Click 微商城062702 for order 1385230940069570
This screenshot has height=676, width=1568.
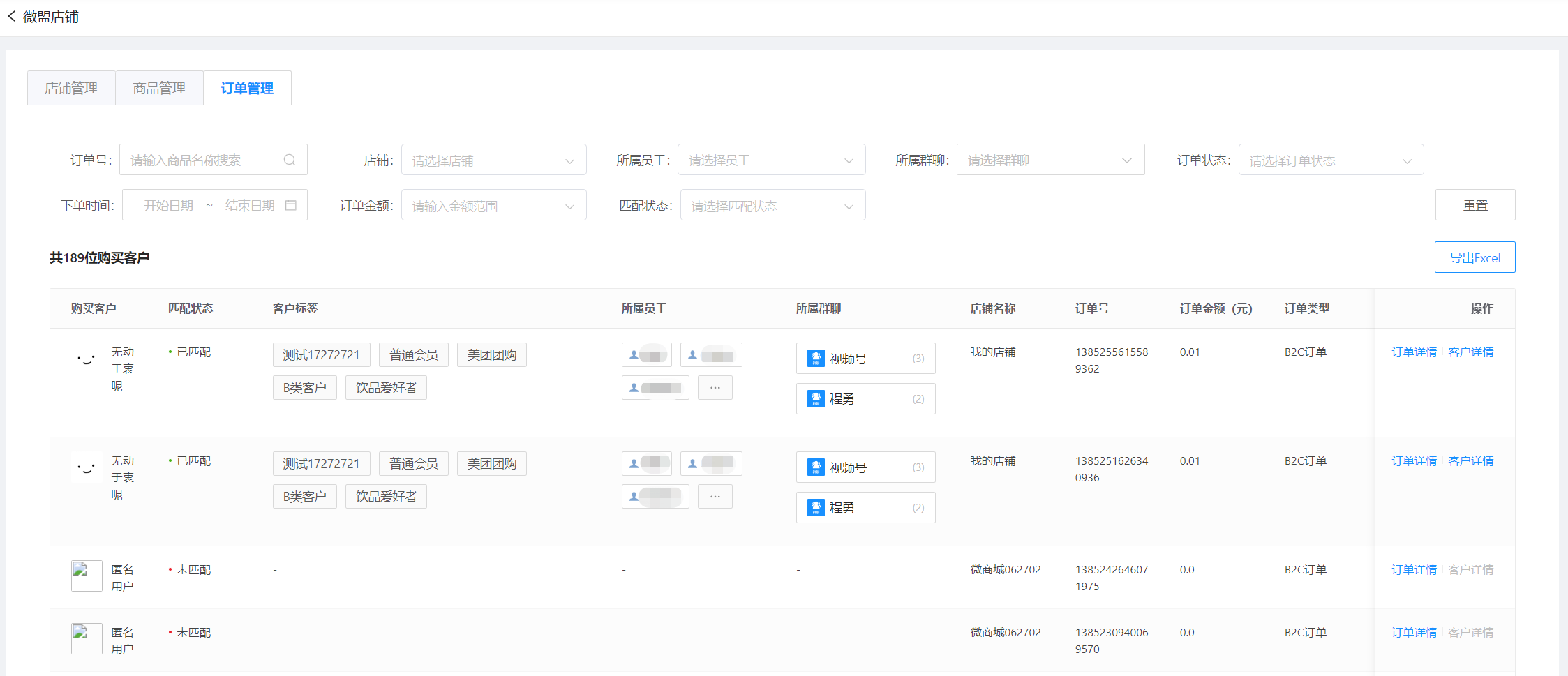click(x=1006, y=633)
